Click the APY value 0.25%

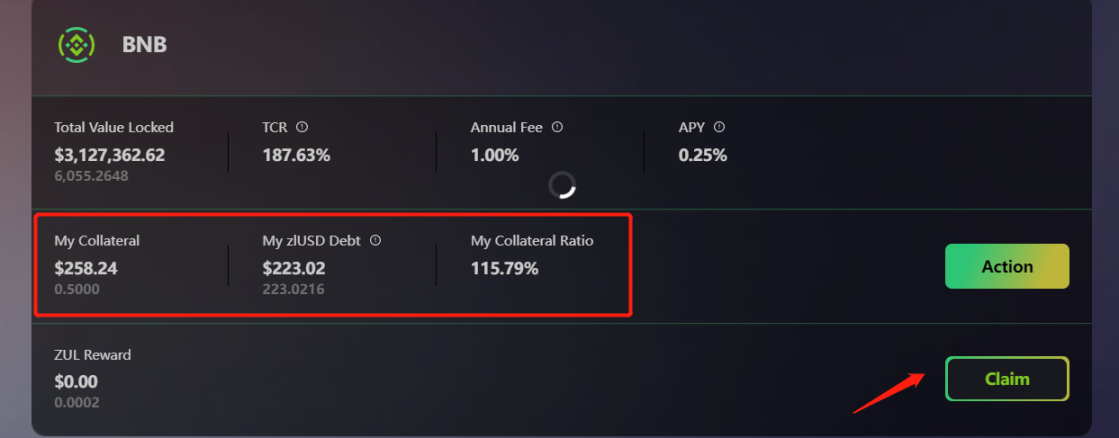tap(703, 155)
